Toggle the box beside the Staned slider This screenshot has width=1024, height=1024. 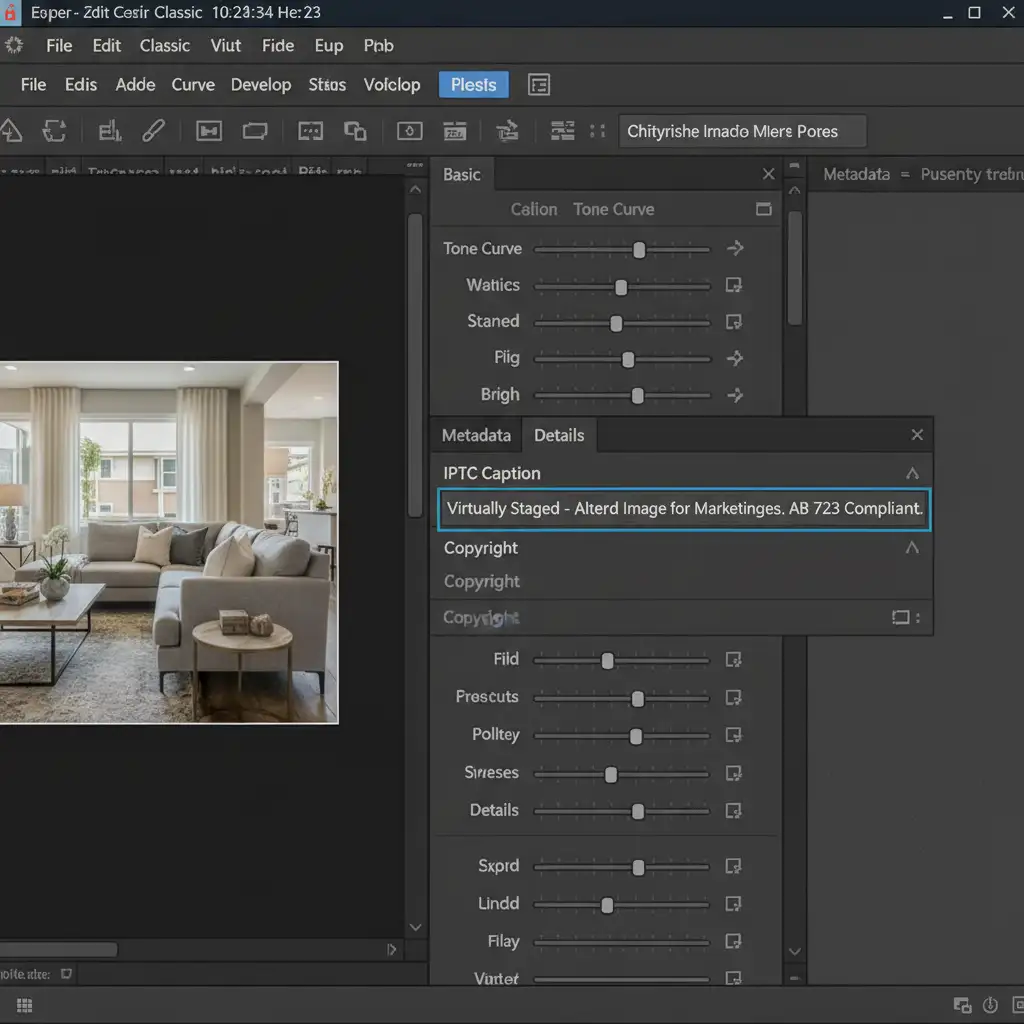734,322
